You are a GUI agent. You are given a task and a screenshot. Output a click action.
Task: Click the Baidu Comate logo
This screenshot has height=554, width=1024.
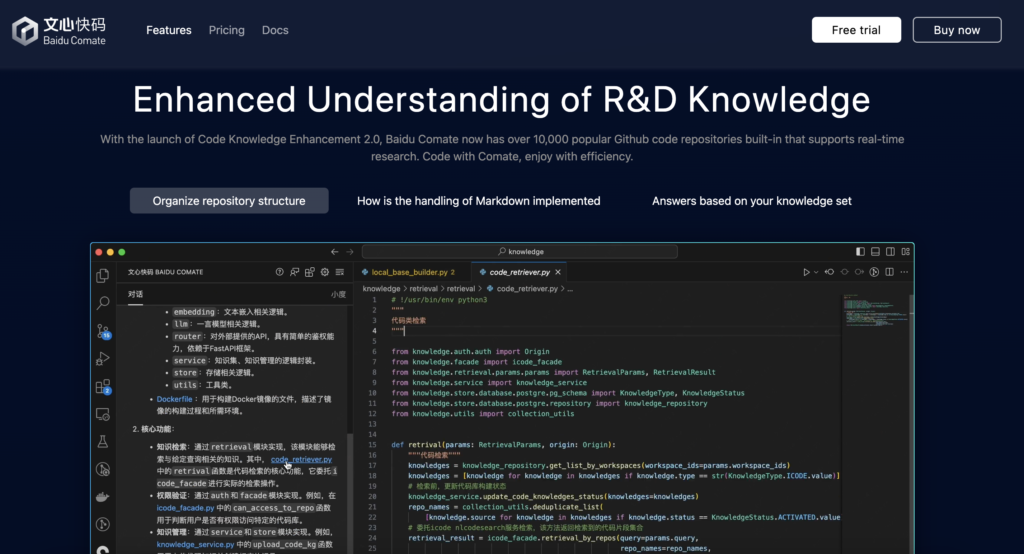click(59, 31)
